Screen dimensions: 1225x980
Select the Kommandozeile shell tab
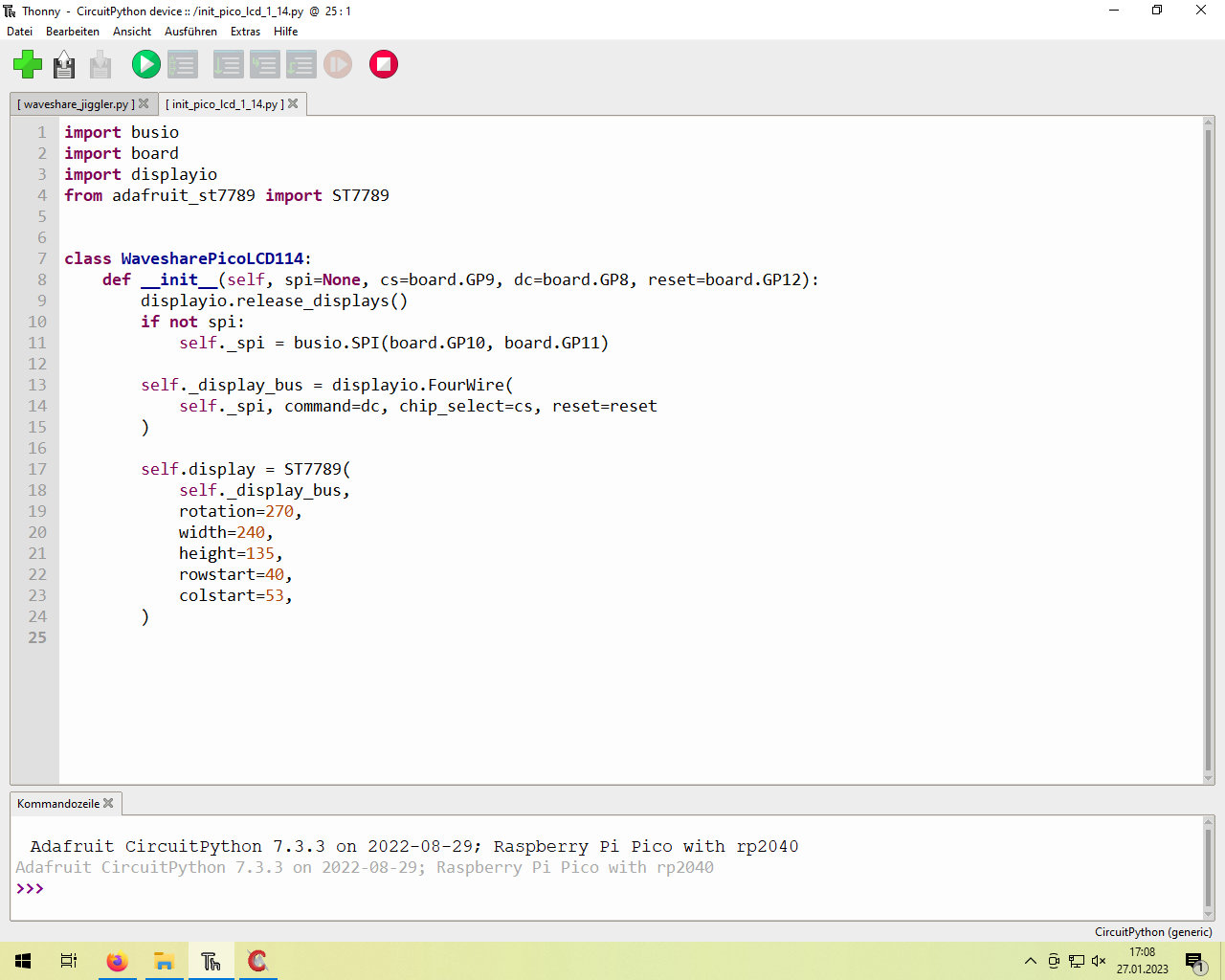pos(57,804)
